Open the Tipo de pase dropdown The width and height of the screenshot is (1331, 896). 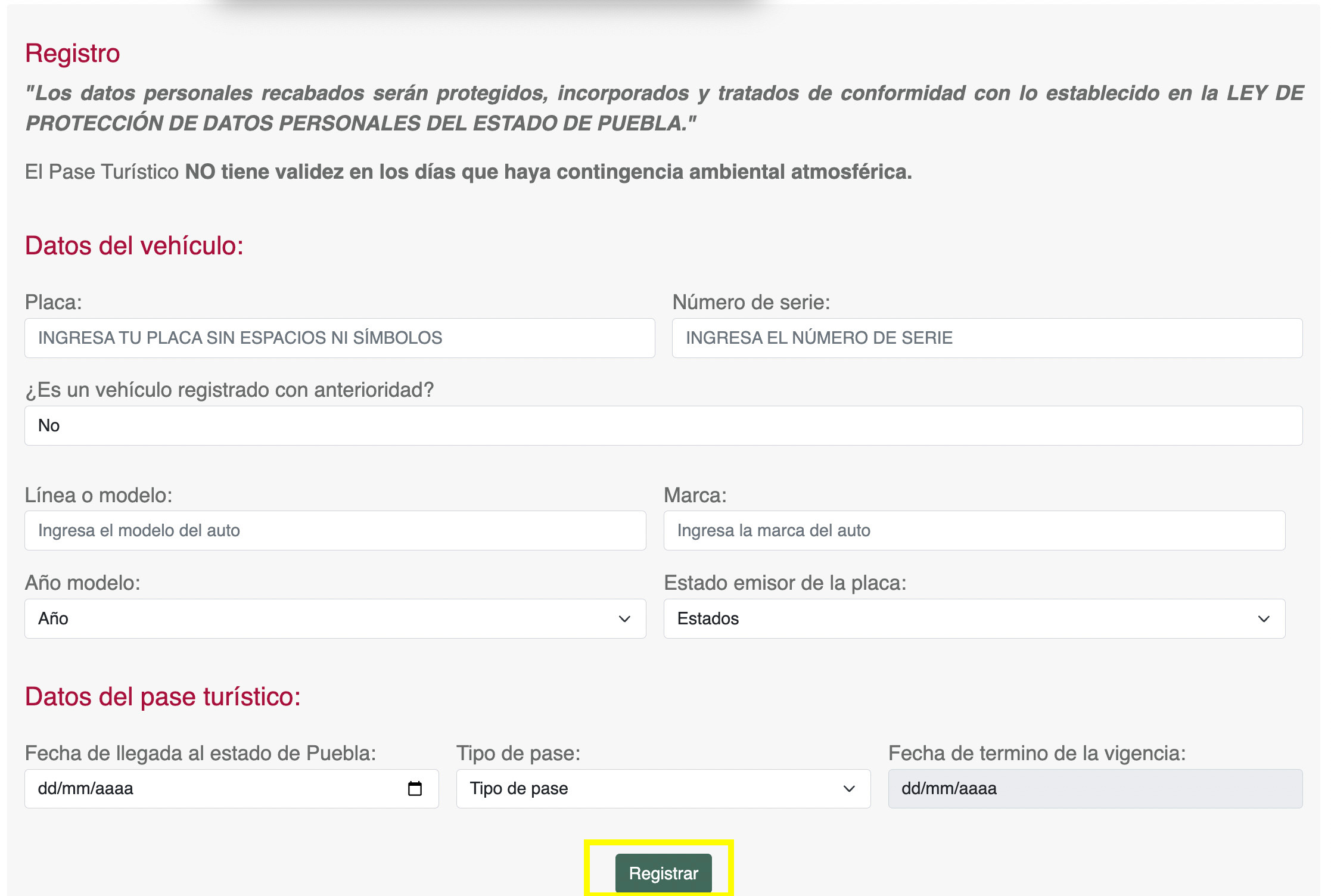tap(663, 788)
